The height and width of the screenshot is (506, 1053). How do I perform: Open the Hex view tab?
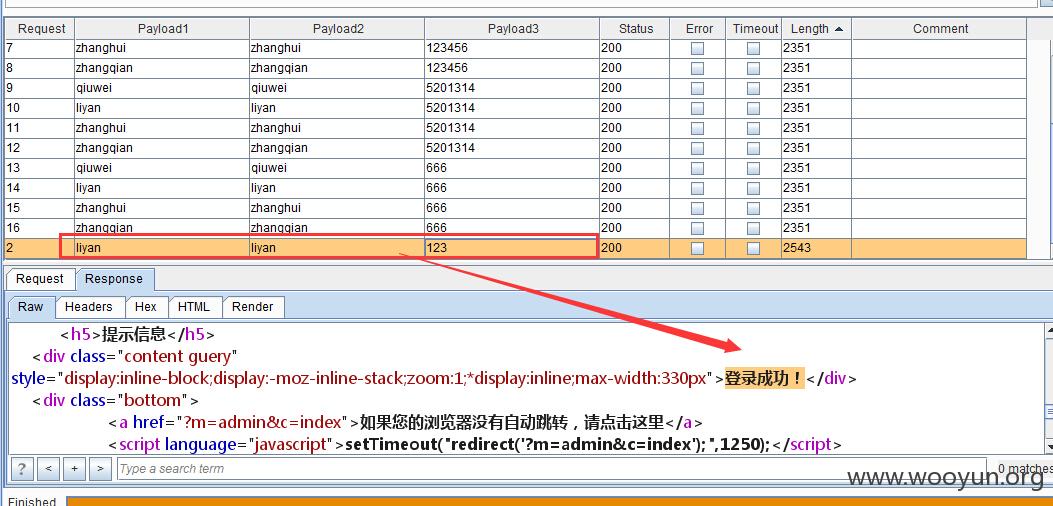click(146, 307)
